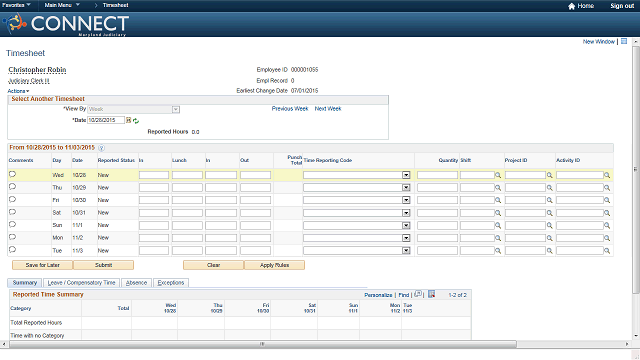
Task: Open comment bubble for Wed 10/28
Action: pos(12,174)
